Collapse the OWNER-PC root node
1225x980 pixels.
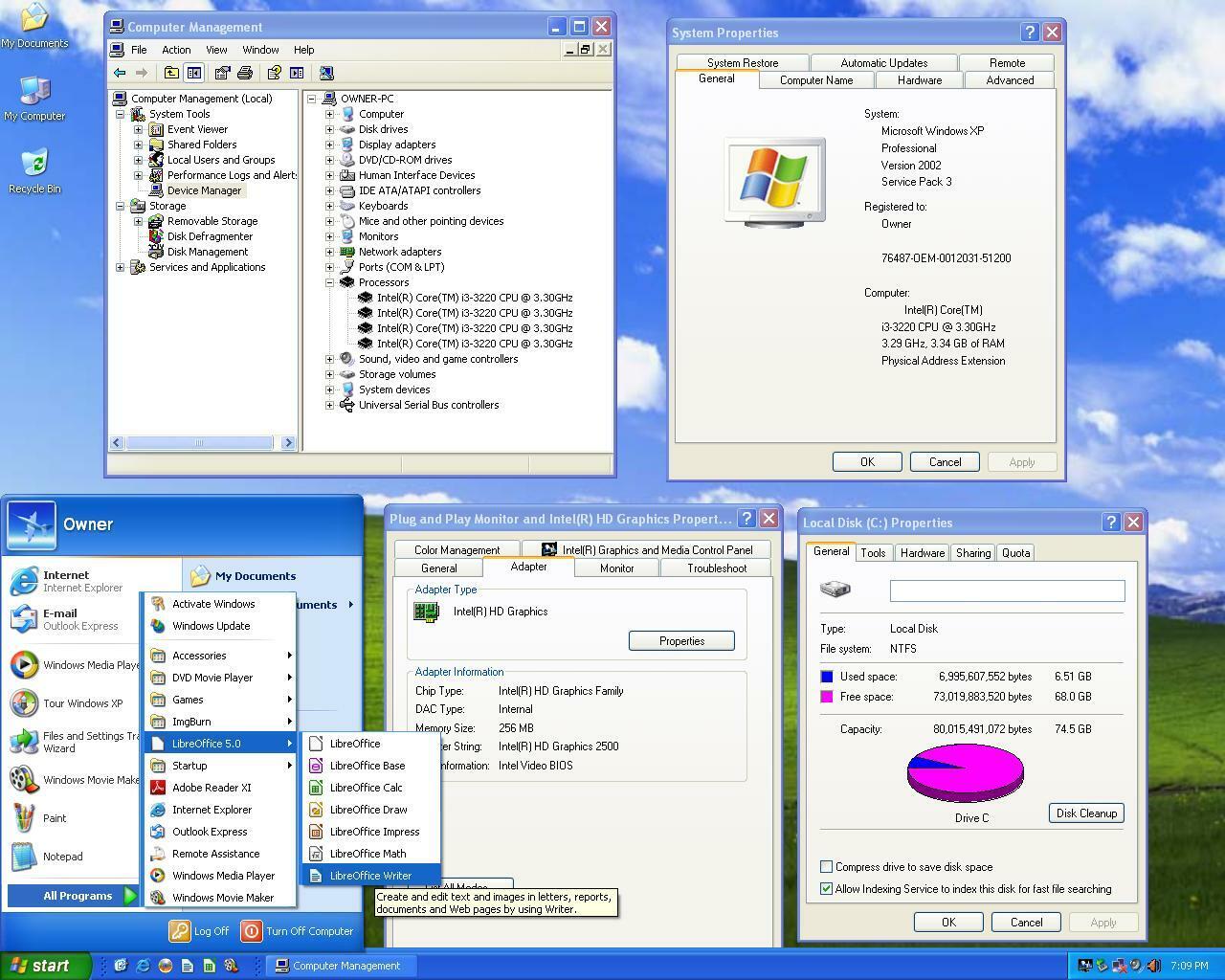coord(312,99)
